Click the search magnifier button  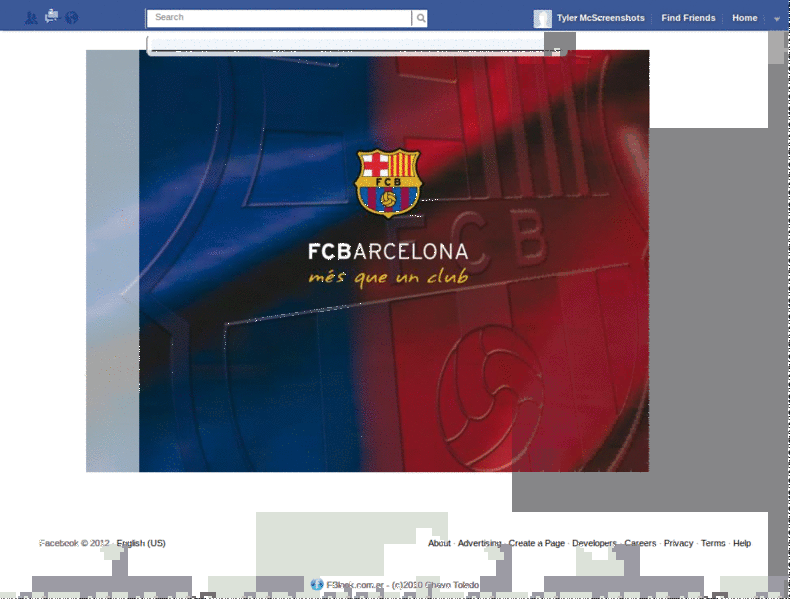pos(420,18)
